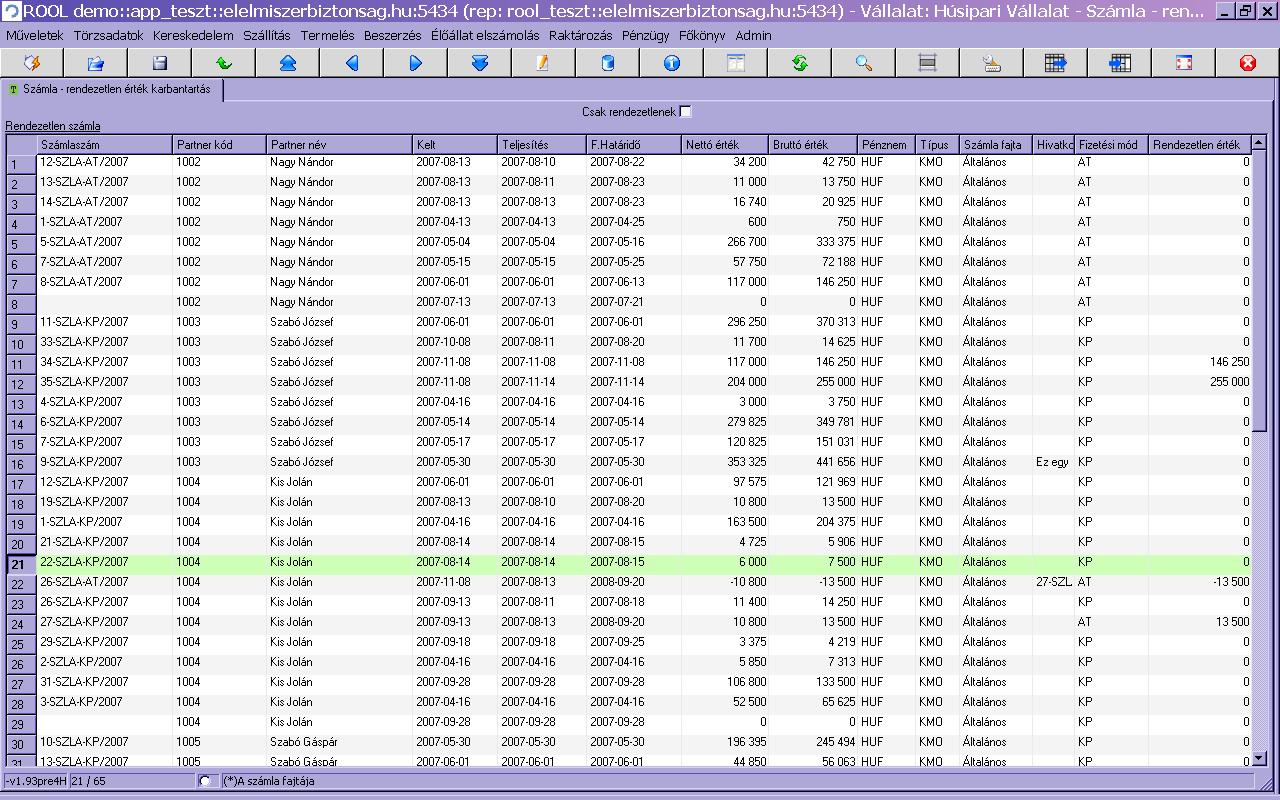This screenshot has height=800, width=1280.
Task: Select row 12 invoice 35-SZLA-KP/2007
Action: (x=84, y=382)
